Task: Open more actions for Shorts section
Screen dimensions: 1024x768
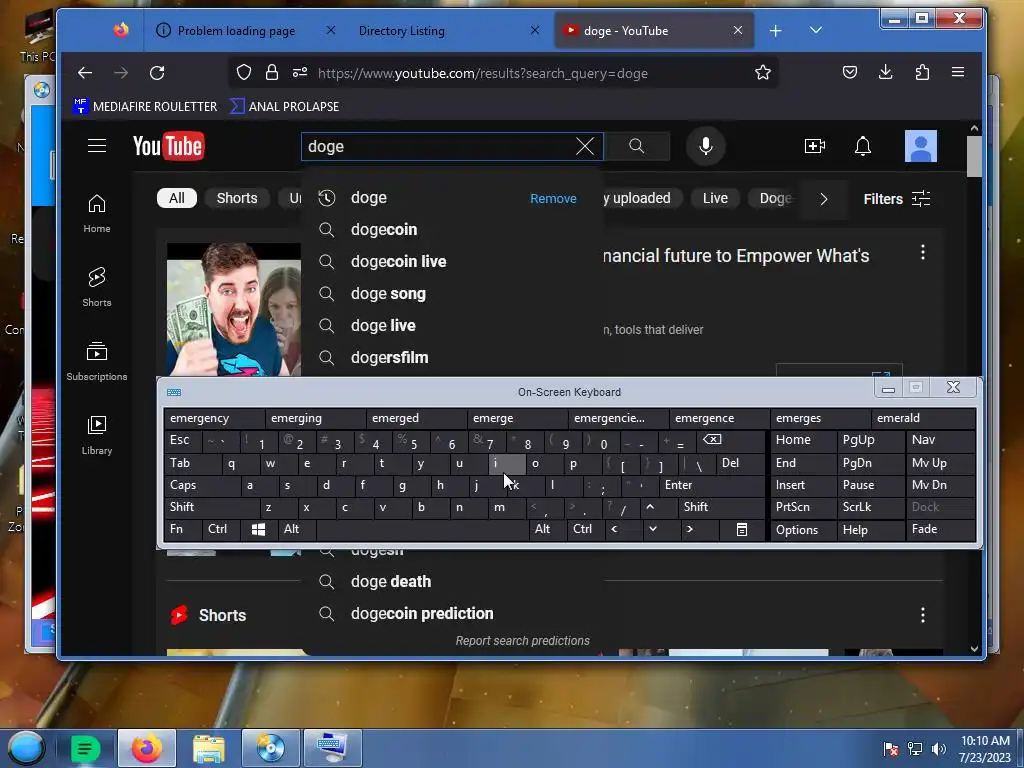Action: [923, 615]
